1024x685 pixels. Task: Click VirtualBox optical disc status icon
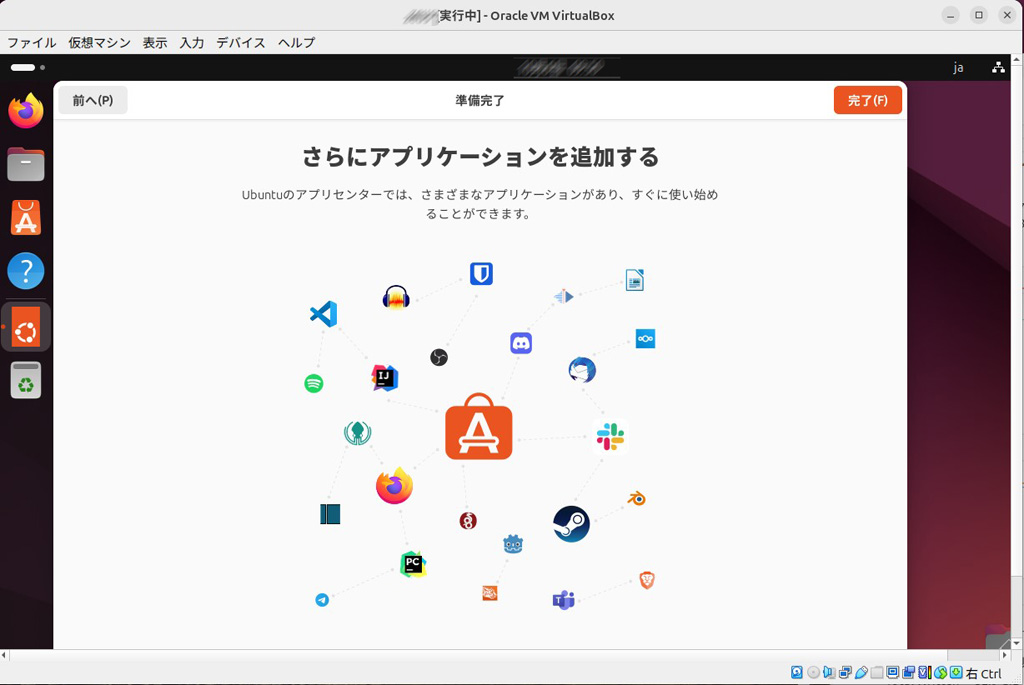tap(814, 673)
